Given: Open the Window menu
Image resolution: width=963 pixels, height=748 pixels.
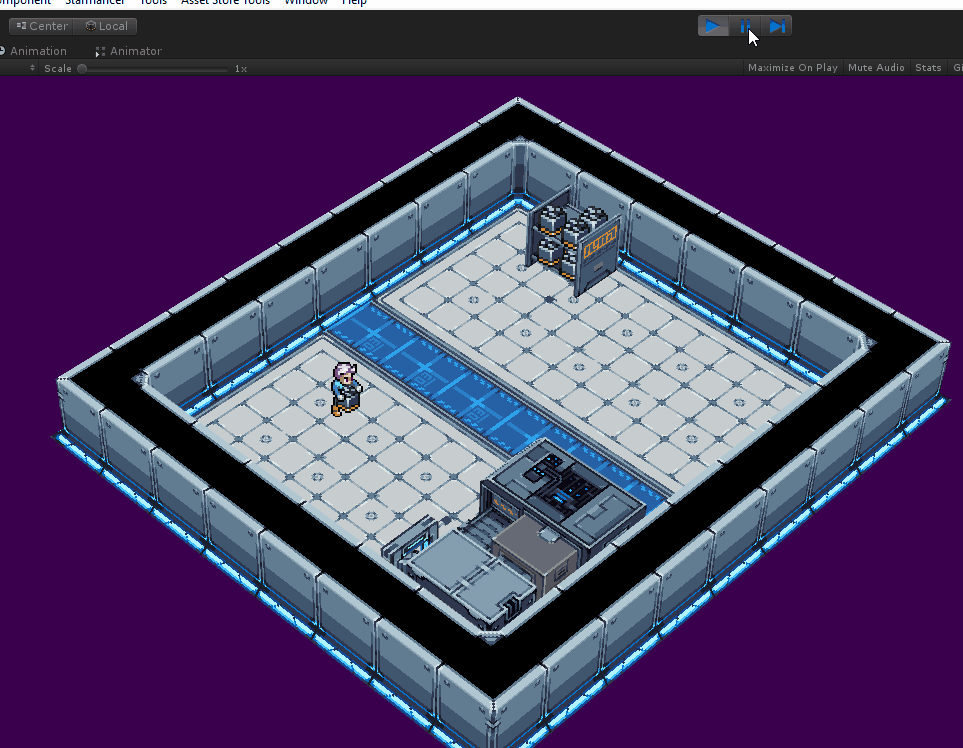Looking at the screenshot, I should click(306, 2).
